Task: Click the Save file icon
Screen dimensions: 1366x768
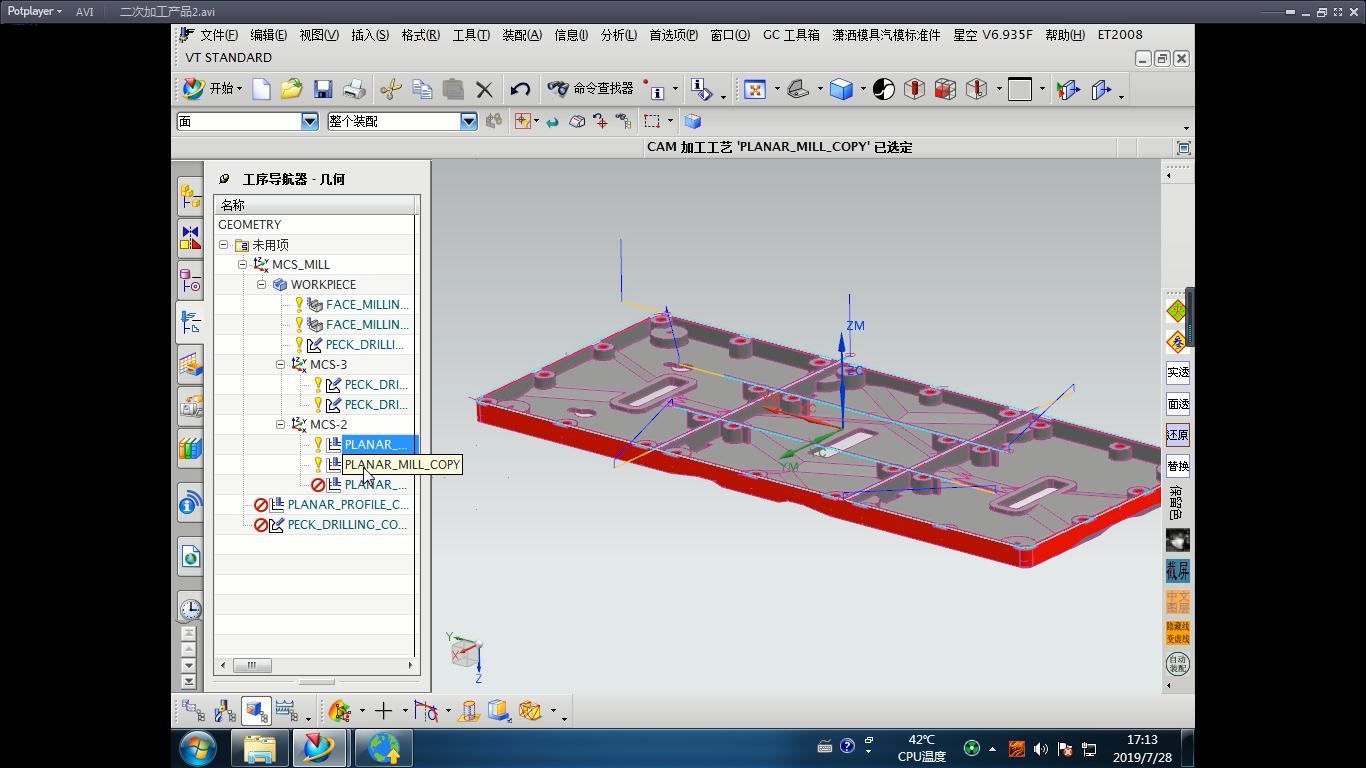Action: point(322,89)
